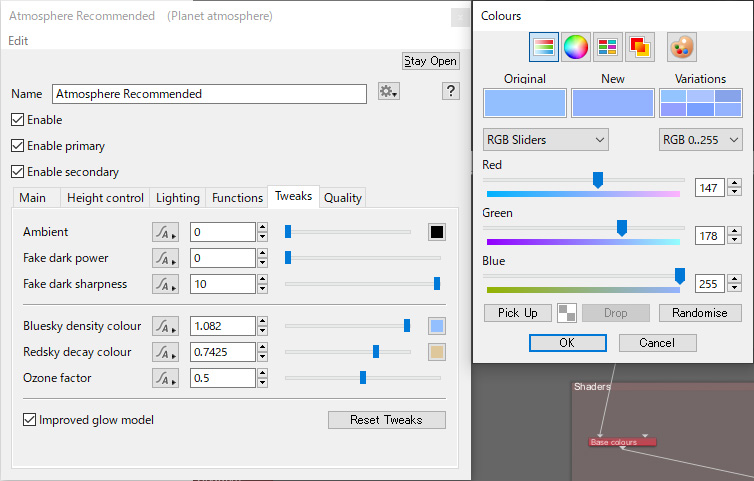Click the New colour swatch
This screenshot has width=754, height=481.
click(x=613, y=103)
